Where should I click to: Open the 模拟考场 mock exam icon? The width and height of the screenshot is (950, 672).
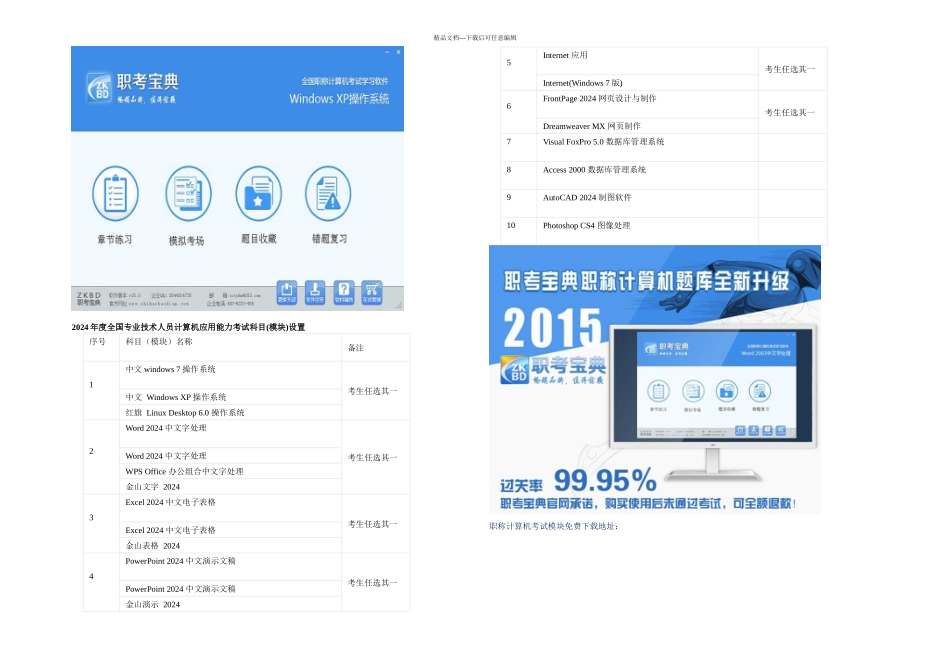tap(188, 194)
